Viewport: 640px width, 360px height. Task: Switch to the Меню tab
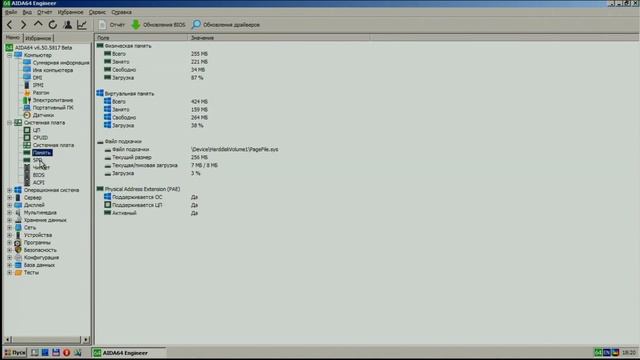point(13,38)
